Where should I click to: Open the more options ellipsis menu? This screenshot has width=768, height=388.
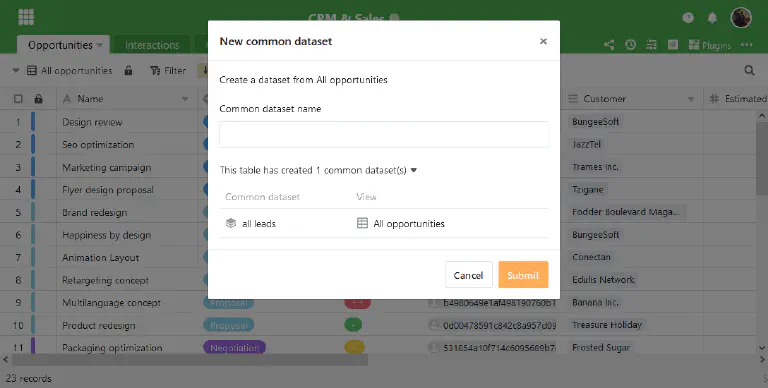pos(746,45)
